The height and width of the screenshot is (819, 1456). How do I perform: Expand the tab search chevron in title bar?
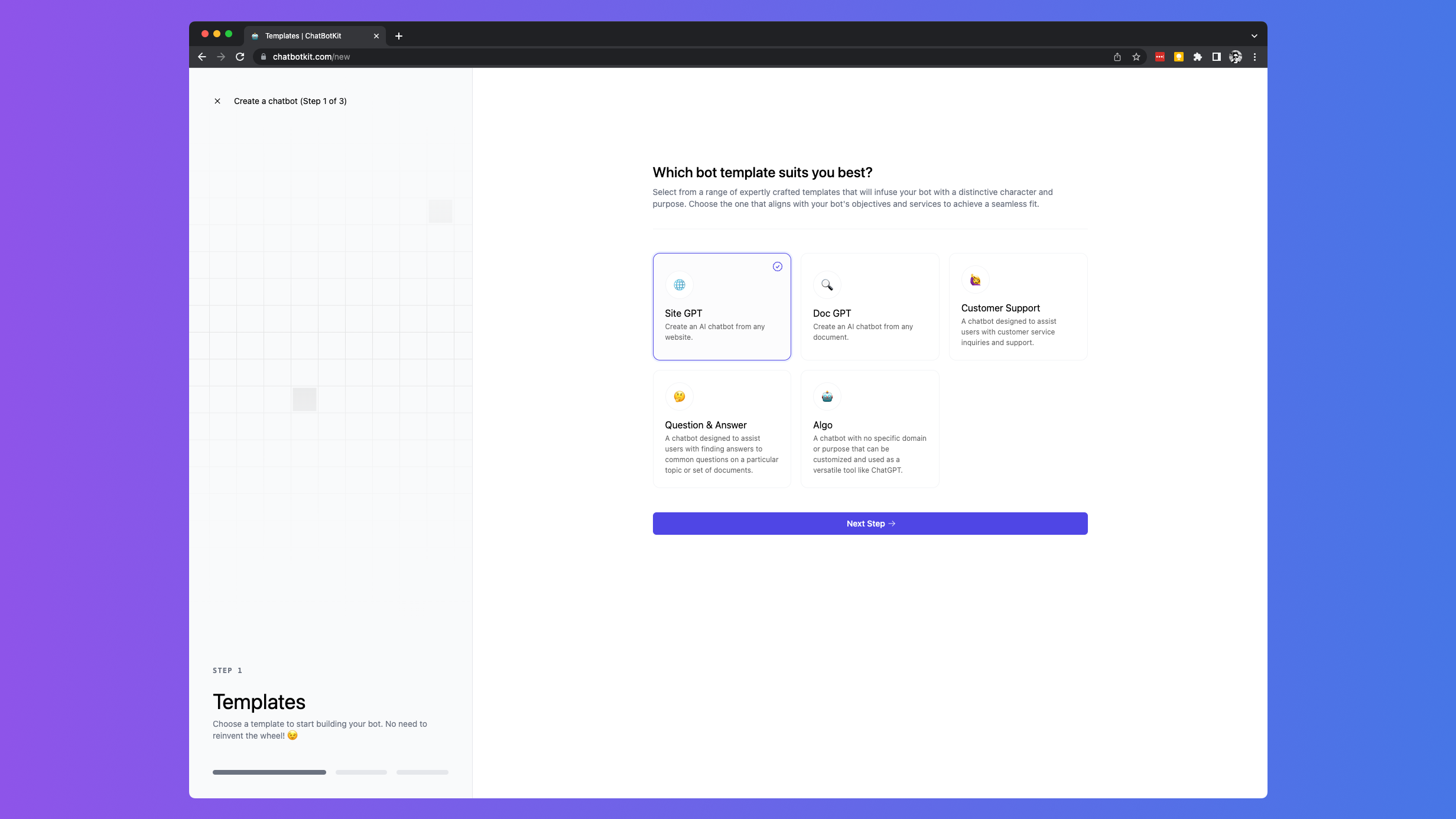(x=1254, y=36)
